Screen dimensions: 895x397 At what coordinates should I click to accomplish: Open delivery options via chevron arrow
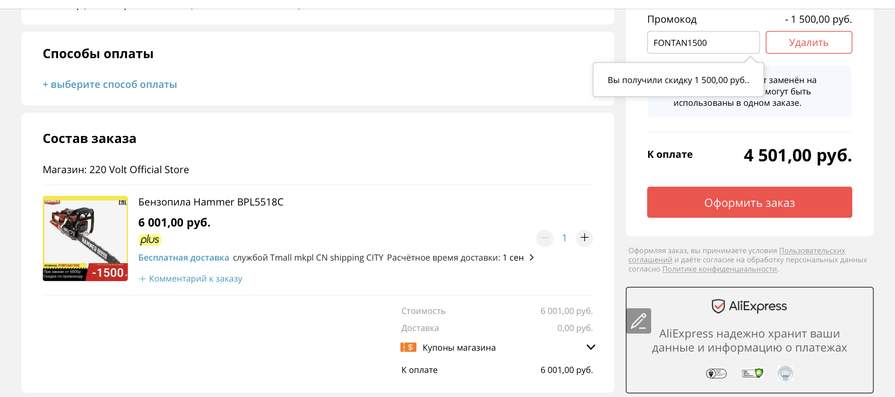(531, 258)
